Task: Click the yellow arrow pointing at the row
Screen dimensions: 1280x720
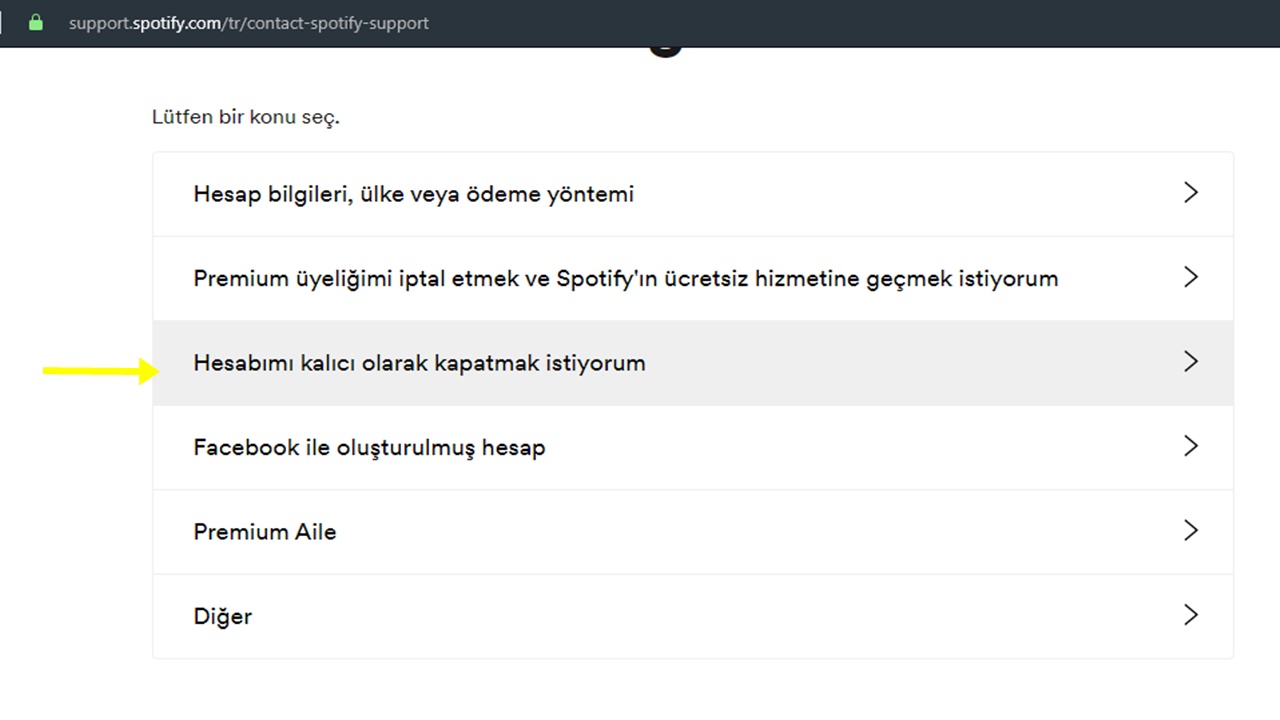Action: point(99,370)
